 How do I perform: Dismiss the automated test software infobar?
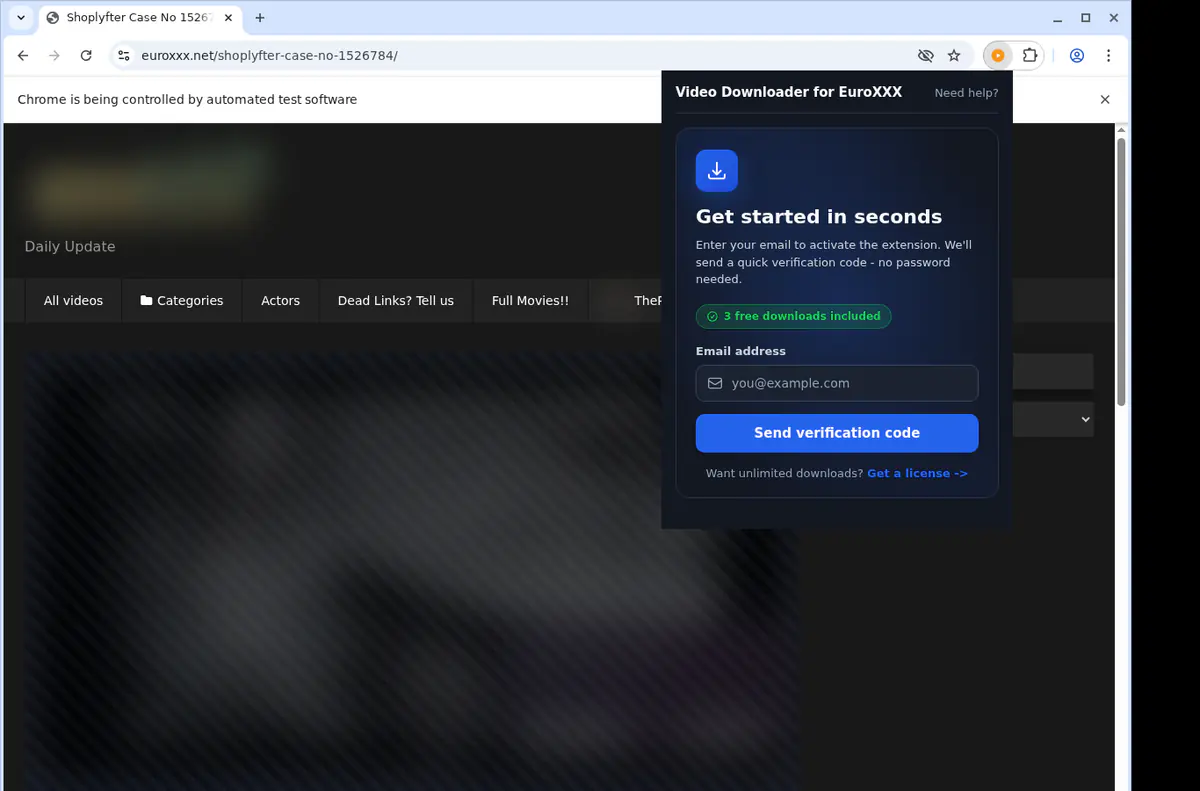click(x=1105, y=100)
